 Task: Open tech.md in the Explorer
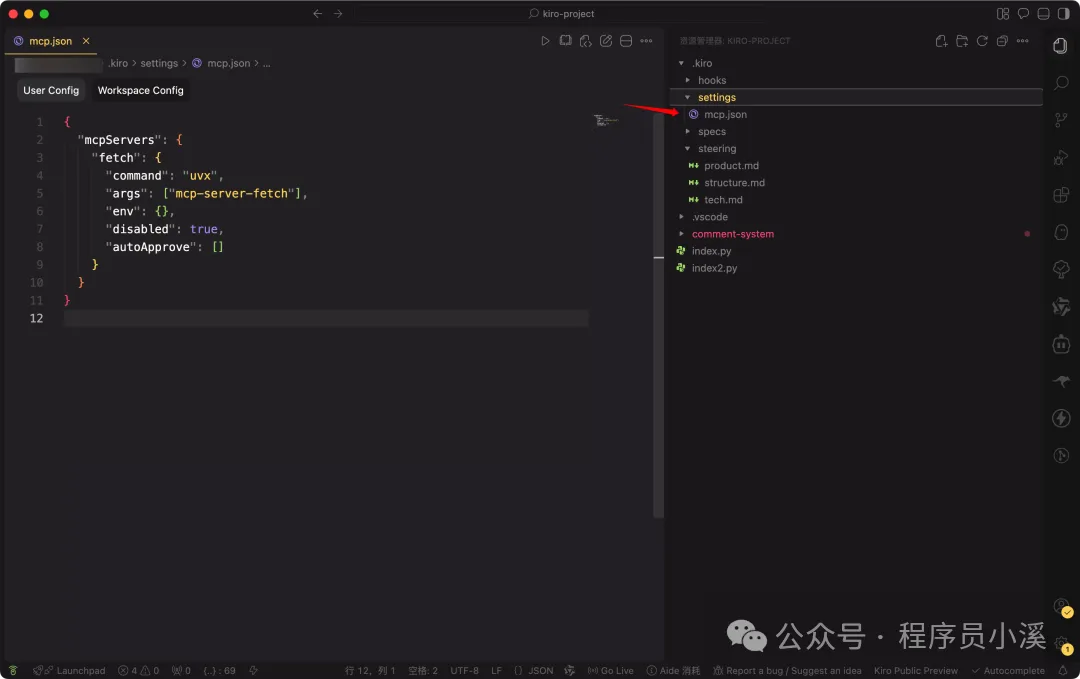(856, 200)
